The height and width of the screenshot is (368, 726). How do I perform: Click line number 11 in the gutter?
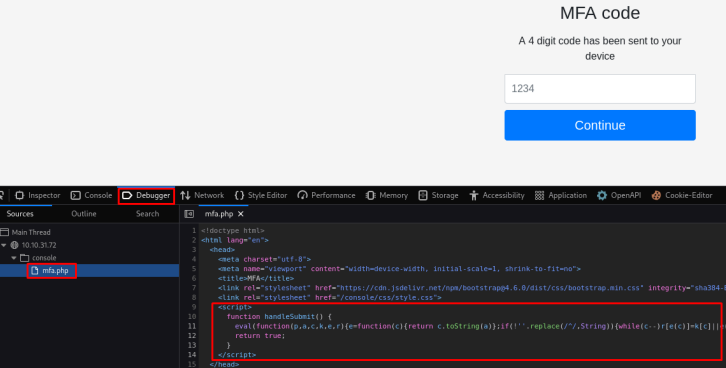(192, 326)
